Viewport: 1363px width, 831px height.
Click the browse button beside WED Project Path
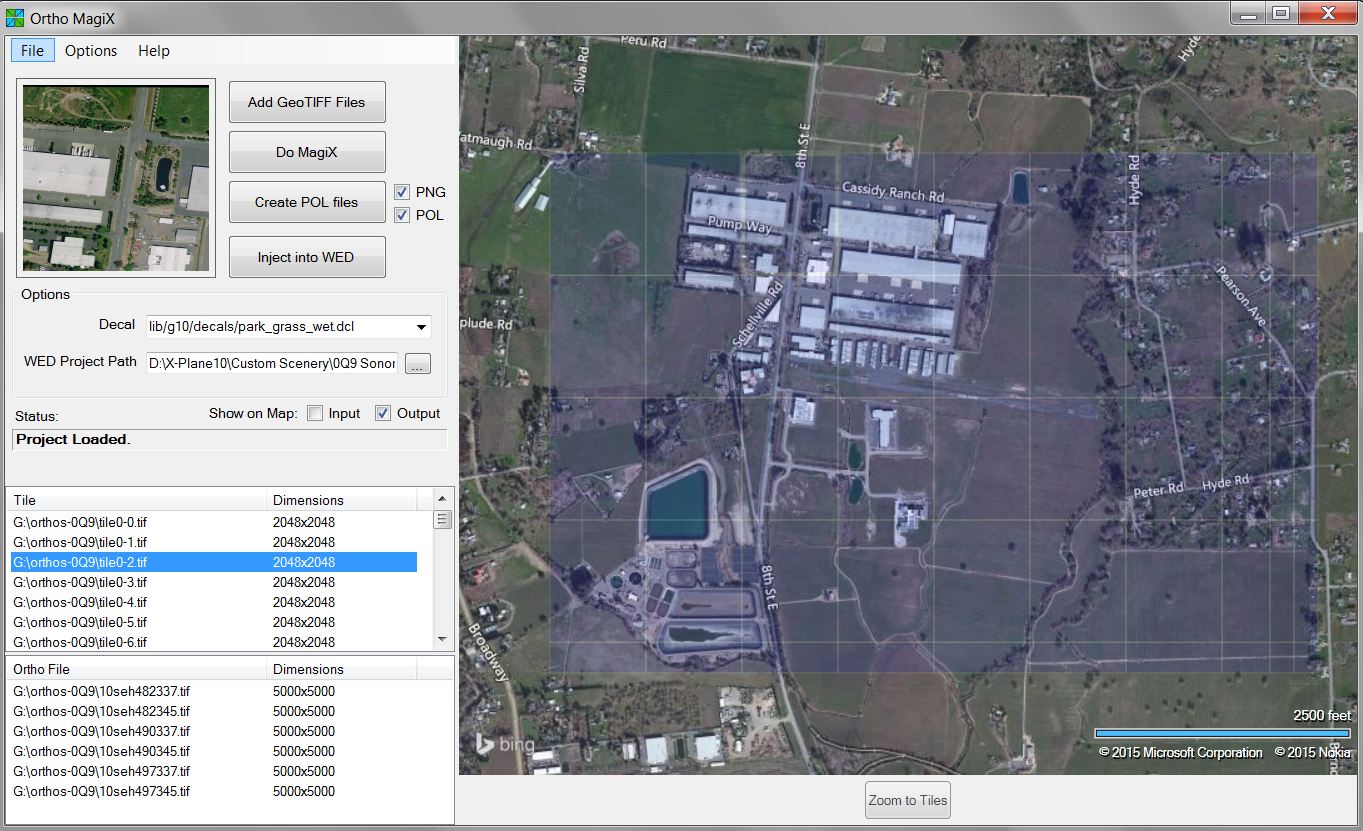(418, 364)
